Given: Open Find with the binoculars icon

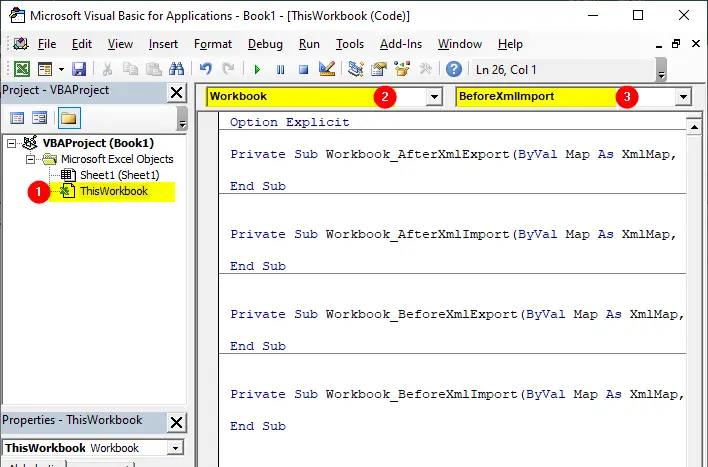Looking at the screenshot, I should click(177, 69).
